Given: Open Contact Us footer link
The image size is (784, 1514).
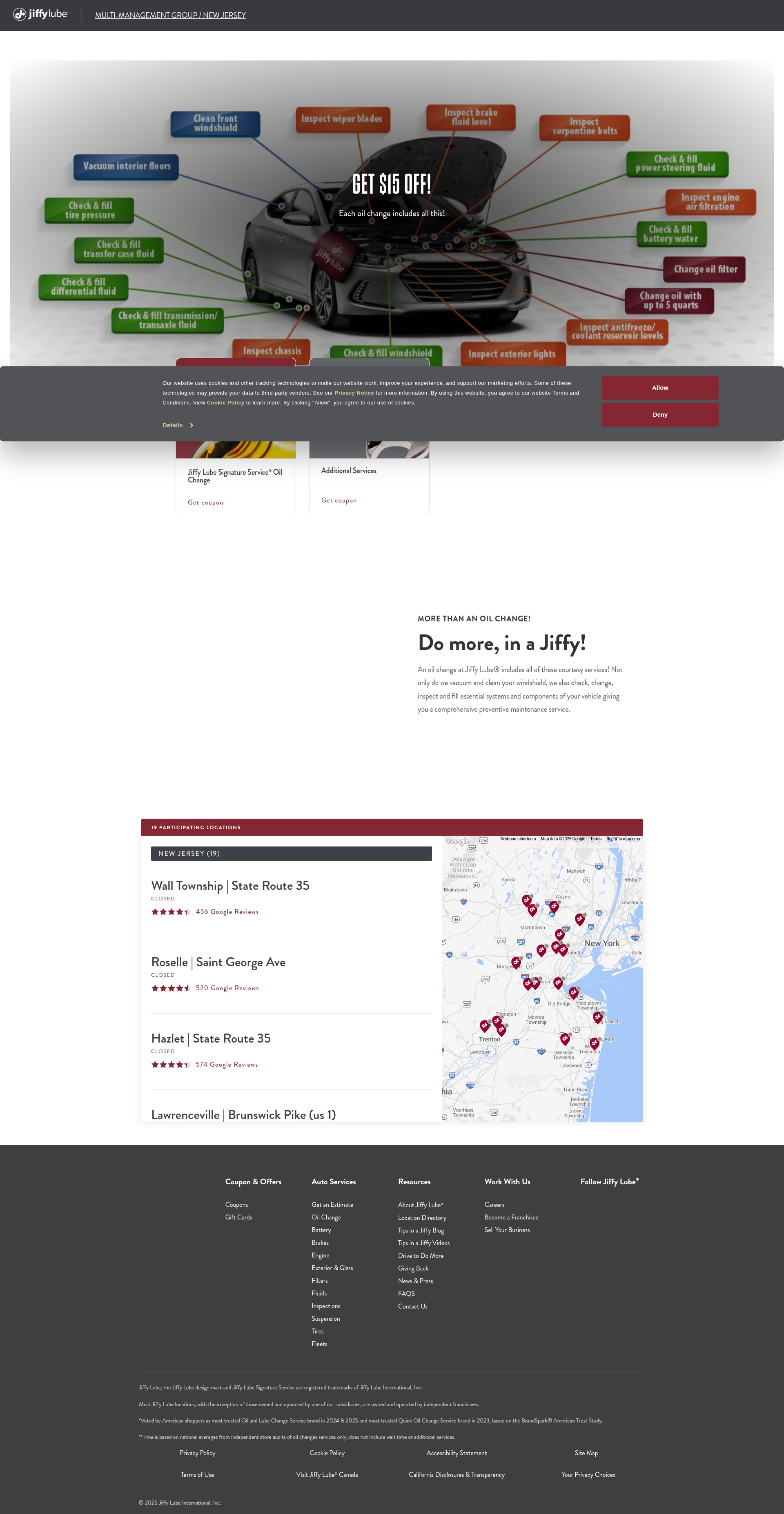Looking at the screenshot, I should click(413, 1306).
